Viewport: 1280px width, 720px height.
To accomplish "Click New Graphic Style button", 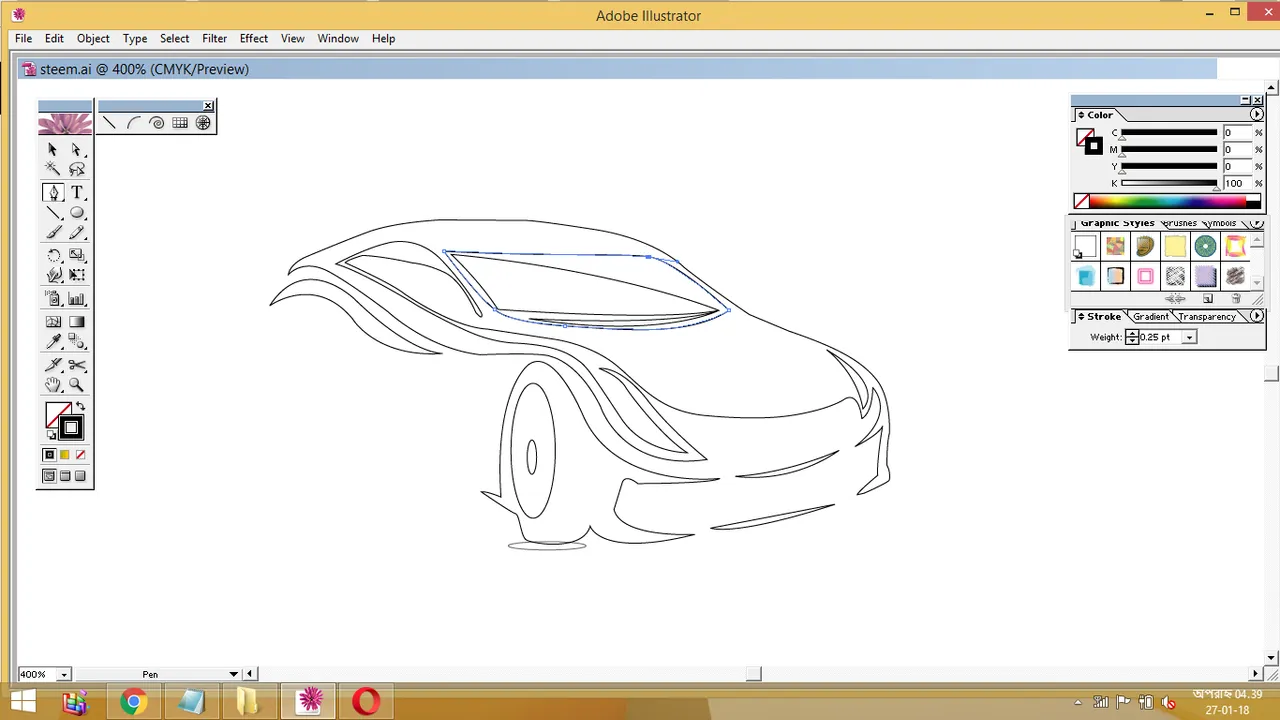I will pos(1208,299).
